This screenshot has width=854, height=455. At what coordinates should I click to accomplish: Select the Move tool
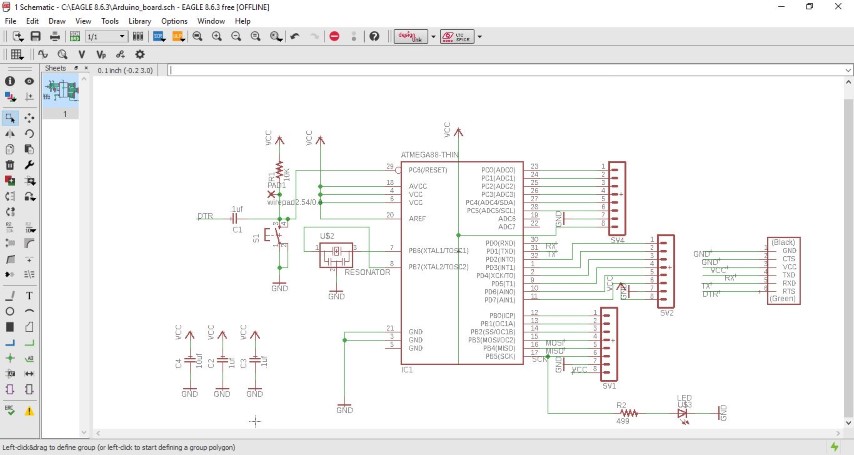(x=29, y=118)
